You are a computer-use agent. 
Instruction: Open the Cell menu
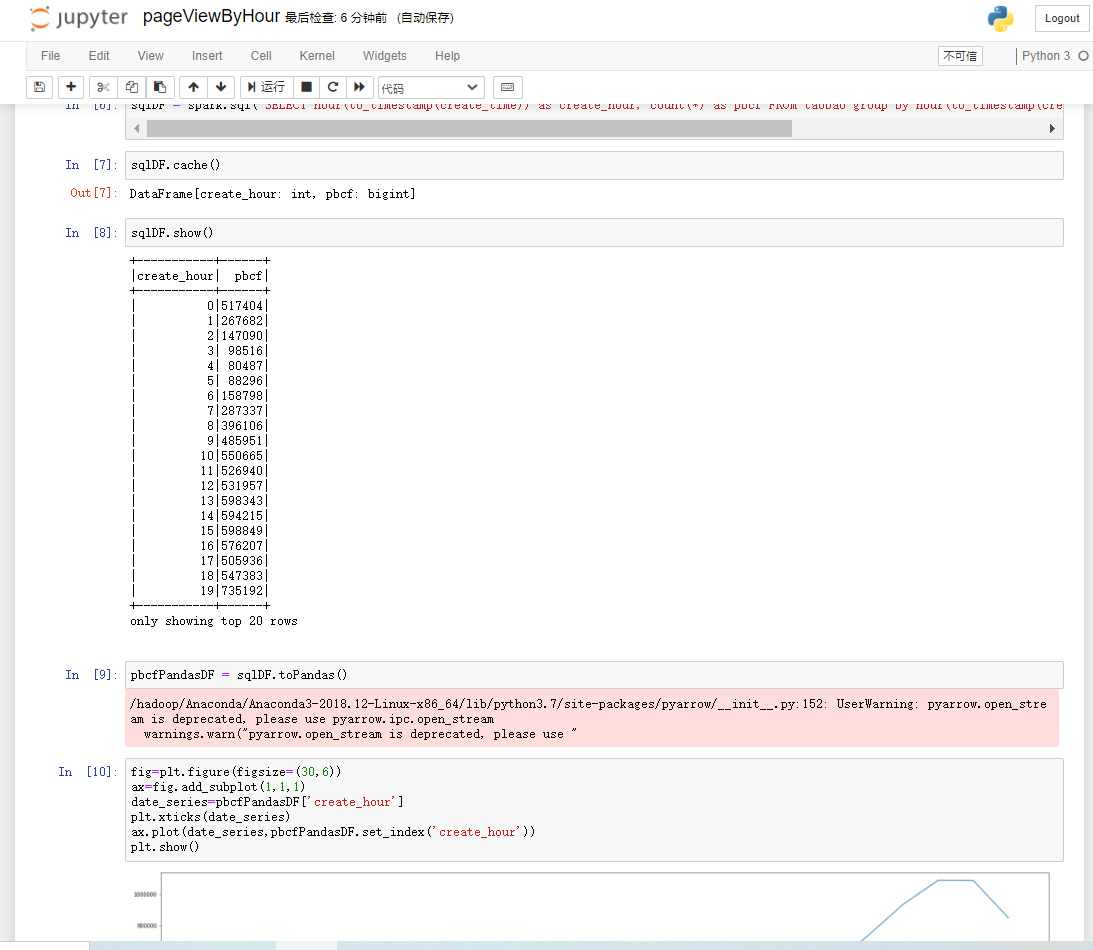pyautogui.click(x=261, y=56)
